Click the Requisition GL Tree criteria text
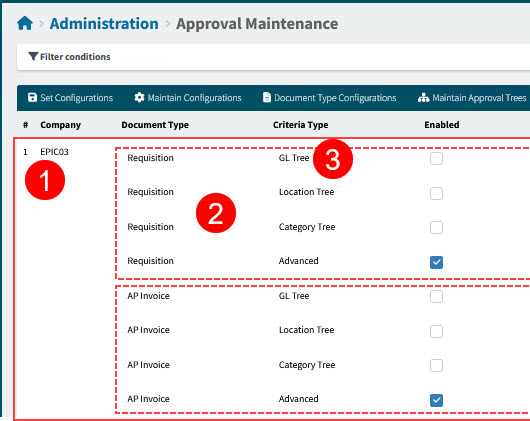The image size is (530, 421). 294,158
